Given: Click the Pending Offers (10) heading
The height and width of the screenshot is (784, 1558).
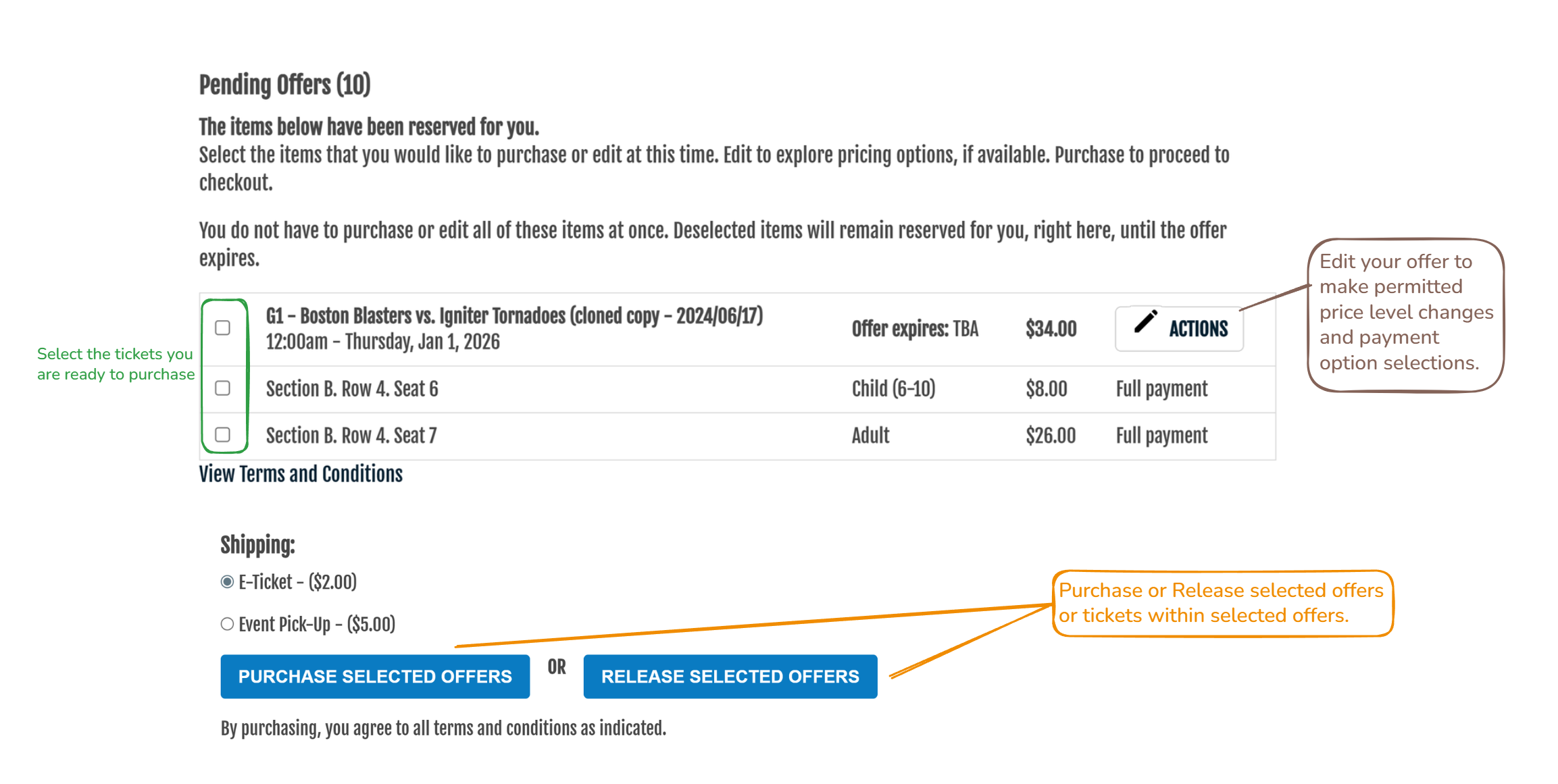Looking at the screenshot, I should (x=284, y=85).
